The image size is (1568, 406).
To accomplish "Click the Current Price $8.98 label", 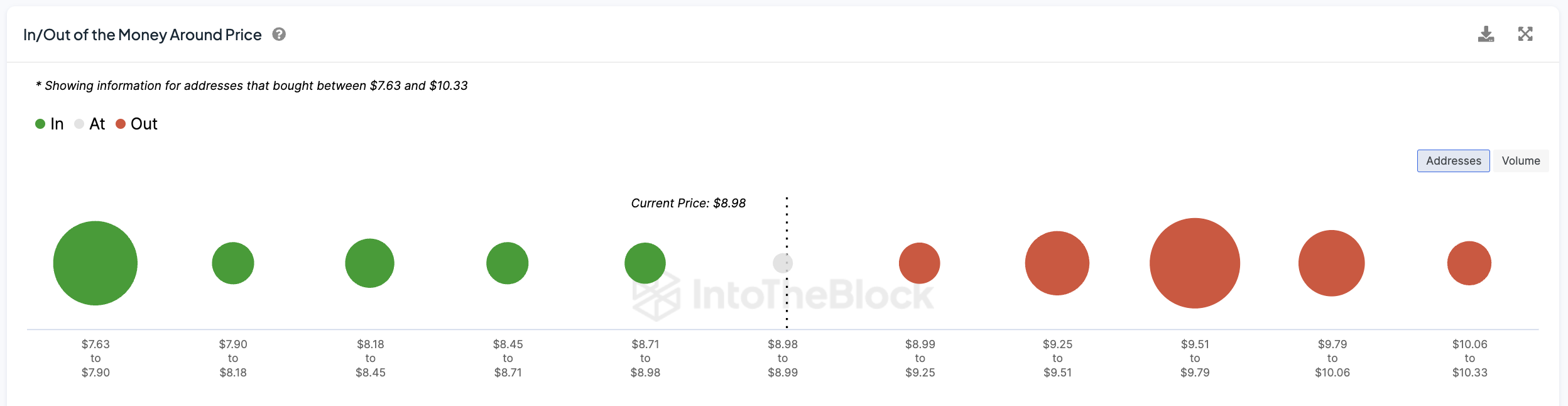I will 689,203.
